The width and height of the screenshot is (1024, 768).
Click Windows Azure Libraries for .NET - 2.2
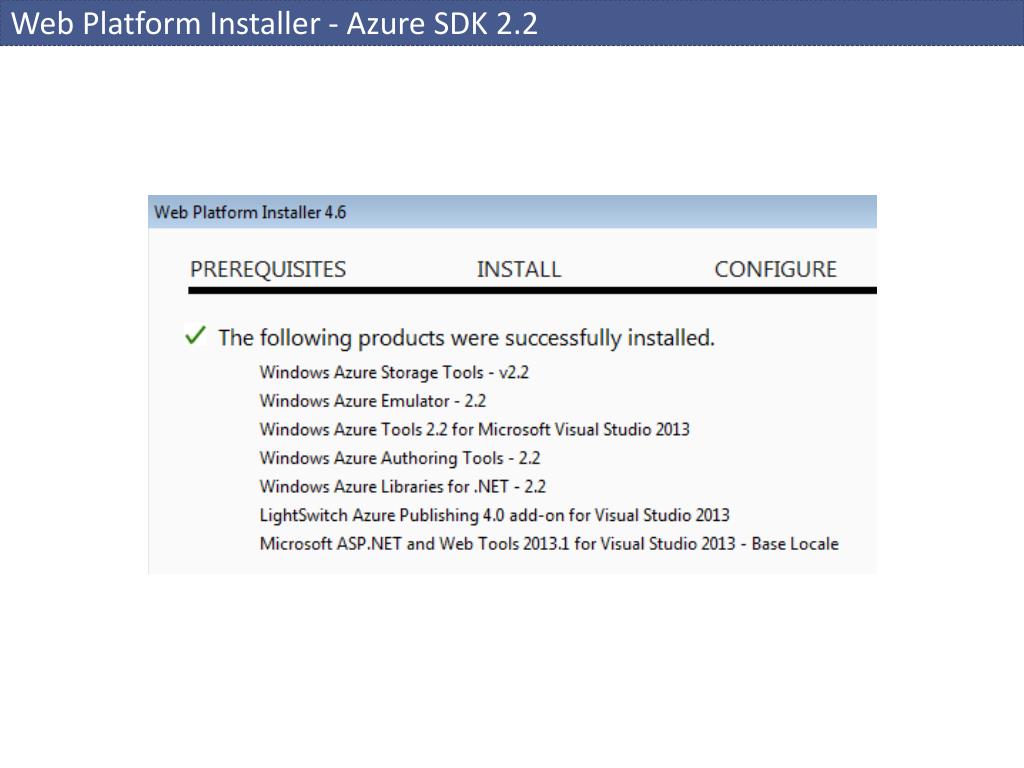tap(402, 487)
